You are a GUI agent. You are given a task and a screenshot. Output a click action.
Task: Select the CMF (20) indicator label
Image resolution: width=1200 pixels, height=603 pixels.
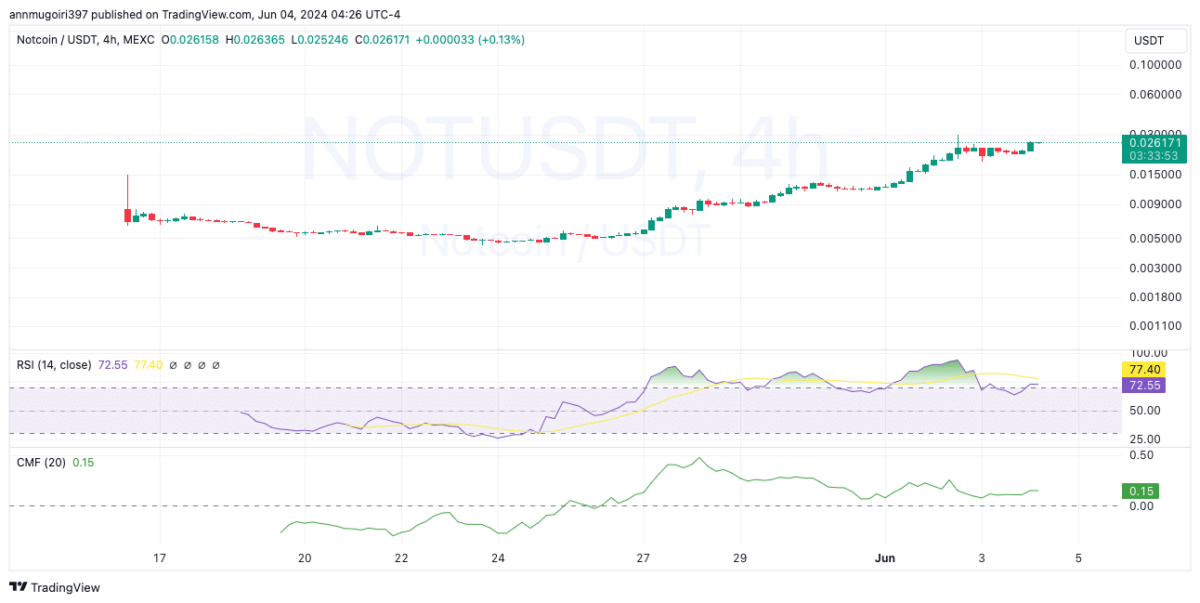click(42, 462)
